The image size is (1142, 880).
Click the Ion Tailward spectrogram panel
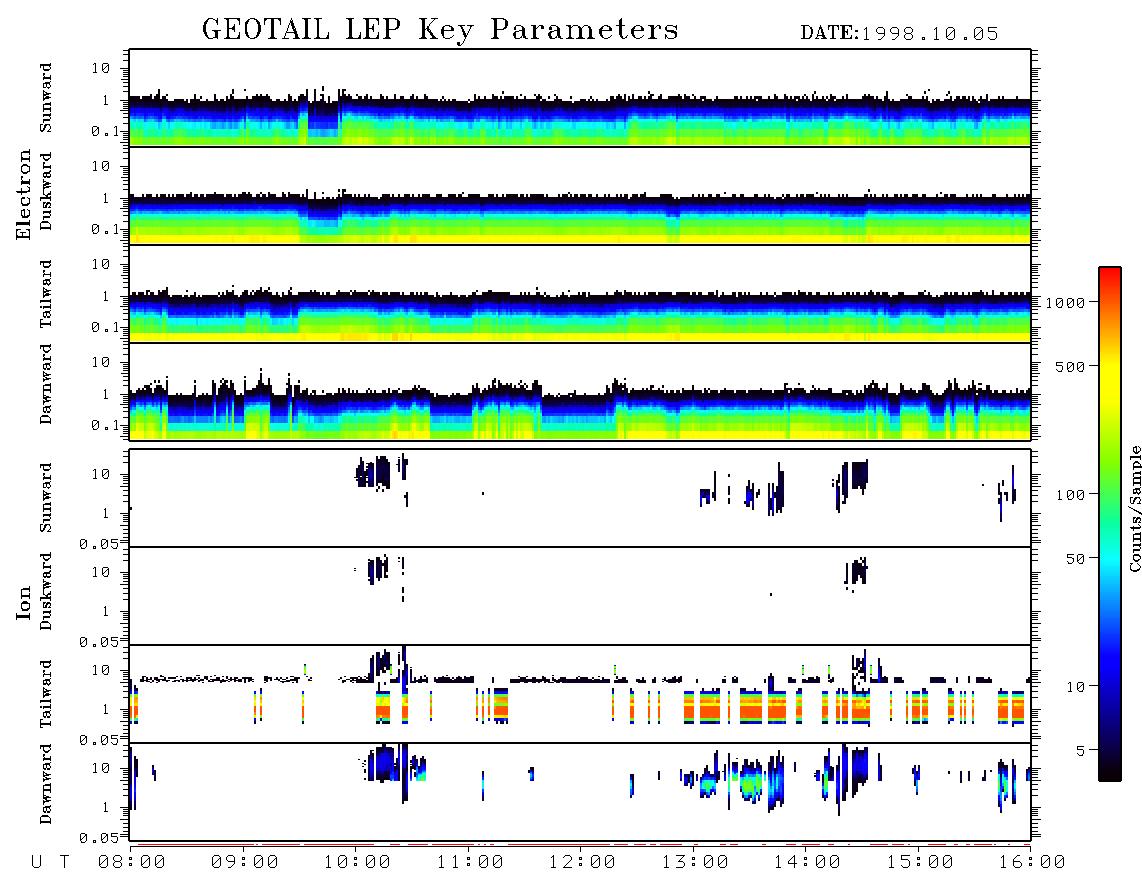pos(580,694)
